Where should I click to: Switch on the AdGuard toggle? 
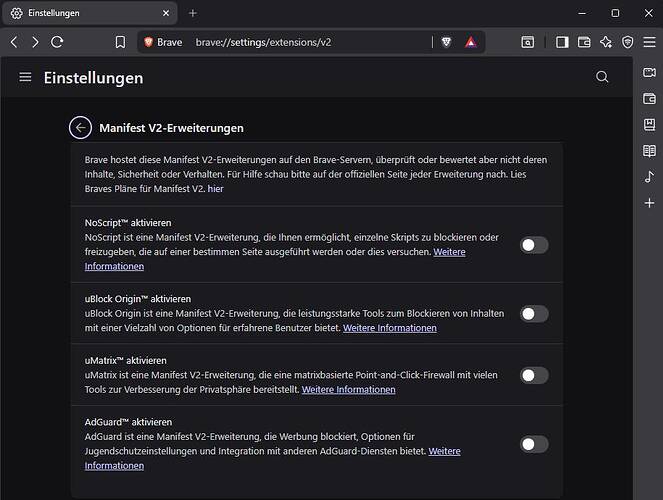534,444
